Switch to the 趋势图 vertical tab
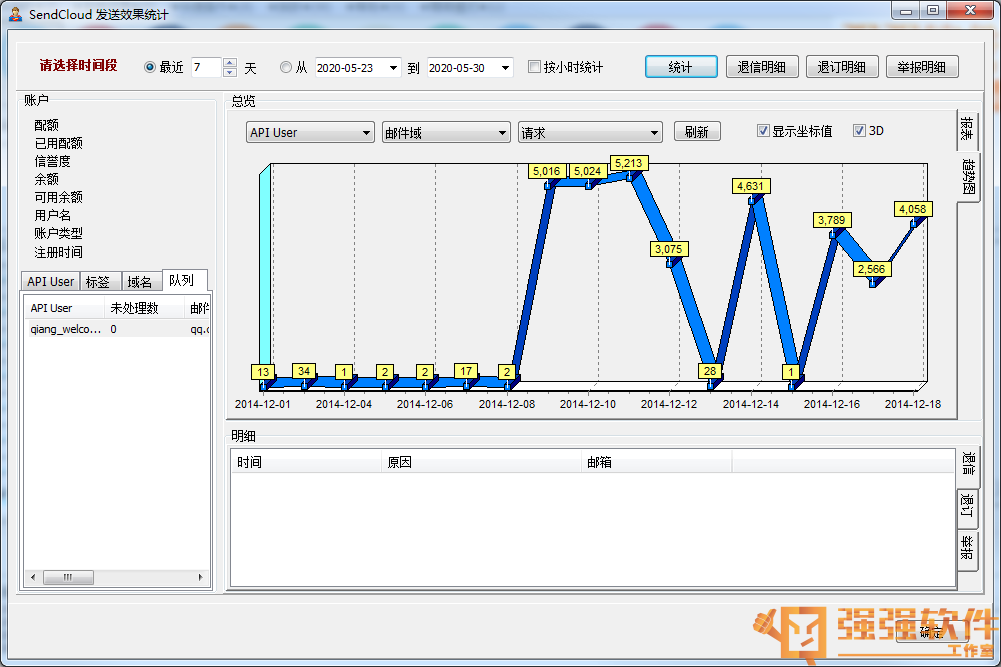The height and width of the screenshot is (667, 1001). (x=968, y=177)
